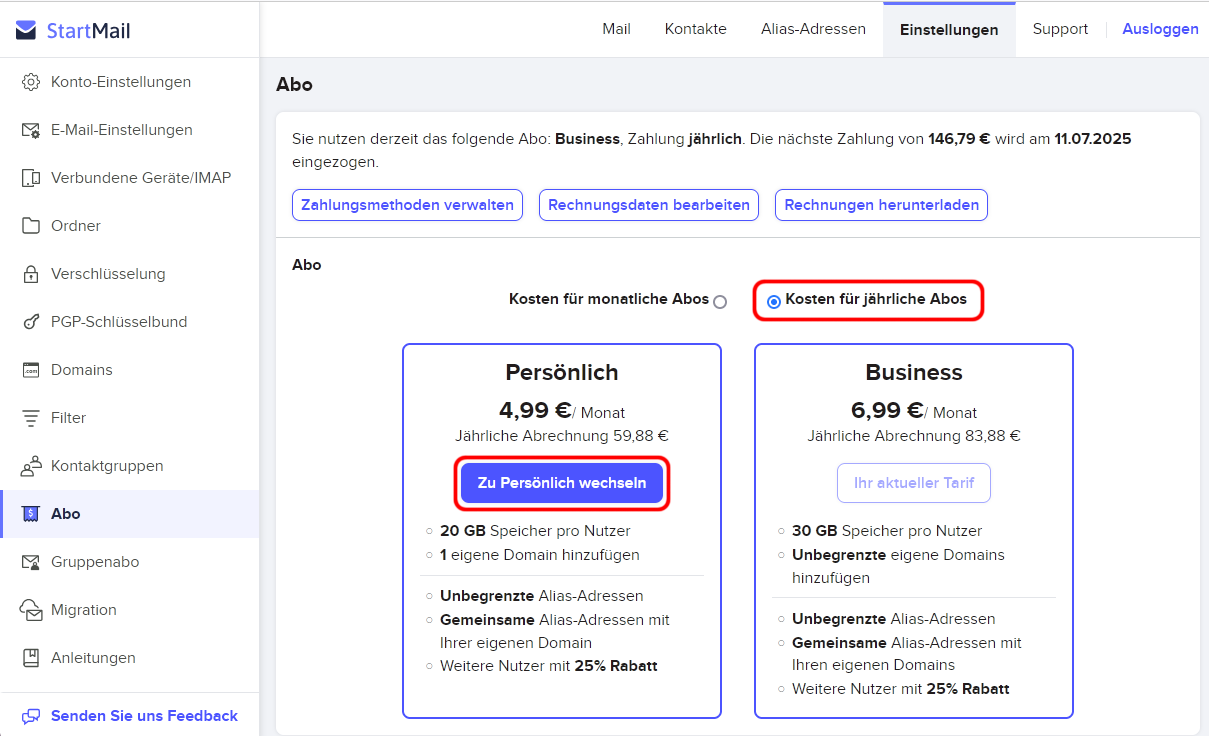Click the padlock icon for Verschlüsselung
The width and height of the screenshot is (1209, 736).
(31, 274)
